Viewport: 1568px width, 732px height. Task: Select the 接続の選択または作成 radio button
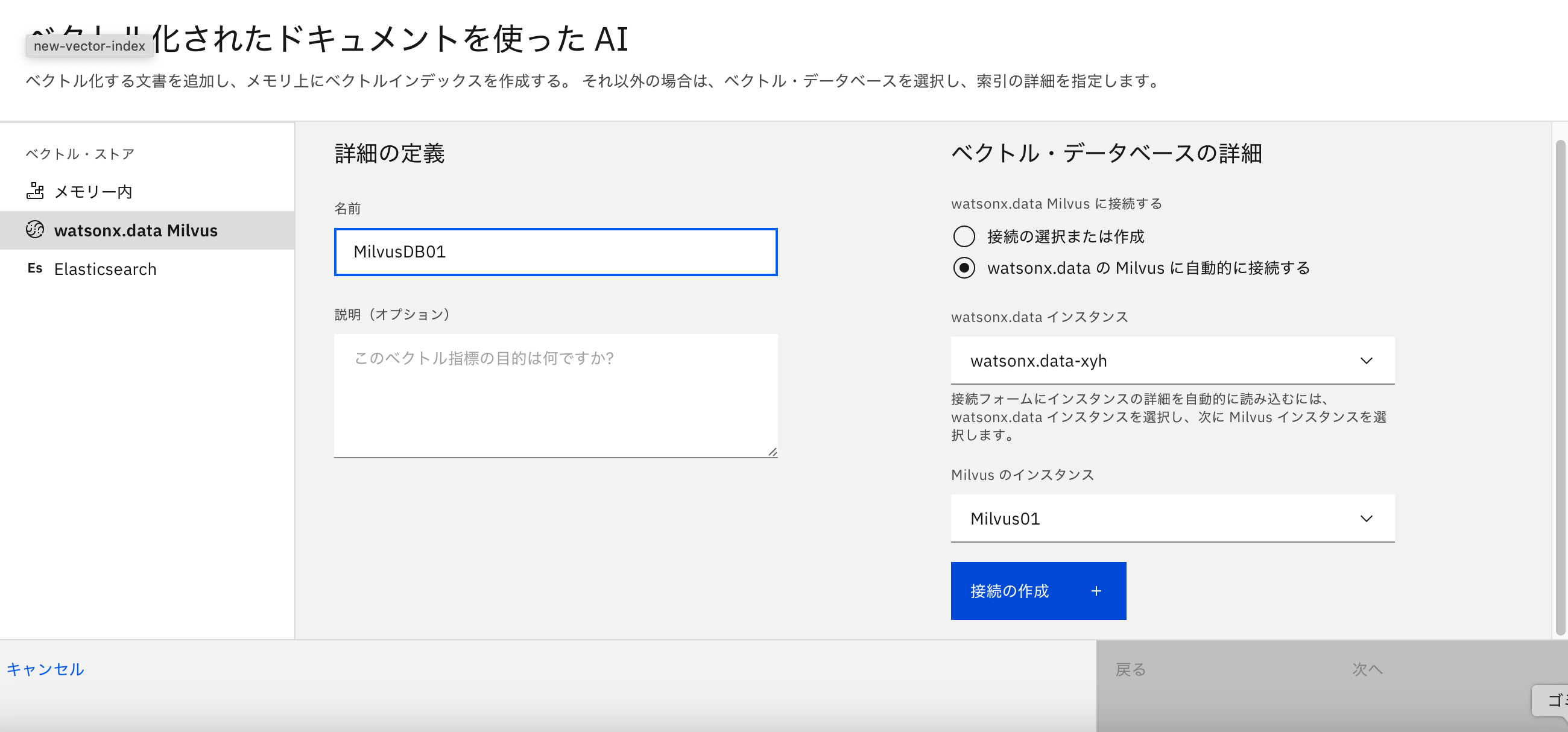[x=964, y=237]
